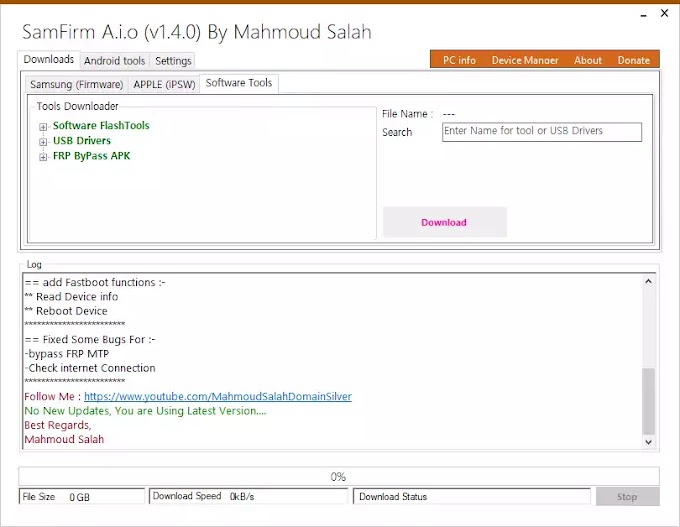The height and width of the screenshot is (527, 680).
Task: Click the File Size 0 GB field
Action: coord(81,497)
